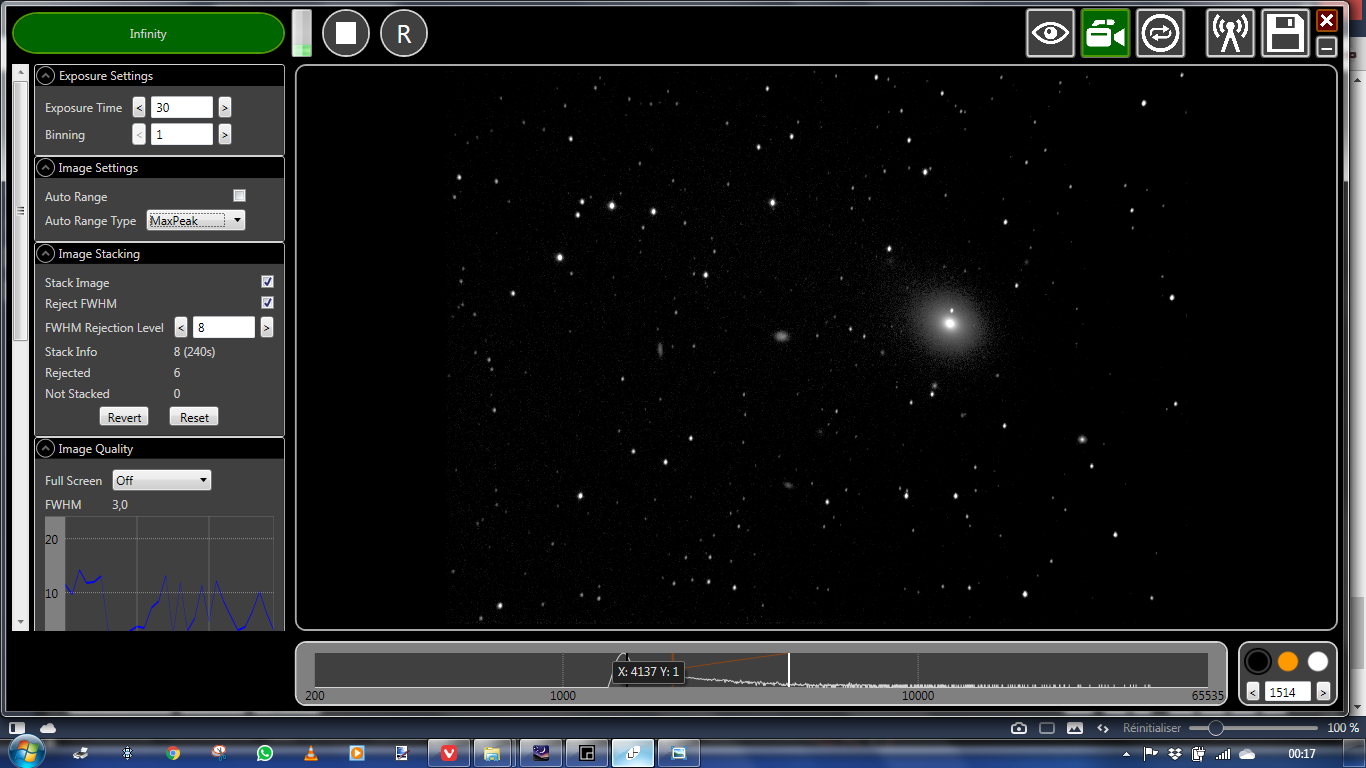Open the Full Screen Off dropdown
Screen dimensions: 1366x768
click(162, 480)
